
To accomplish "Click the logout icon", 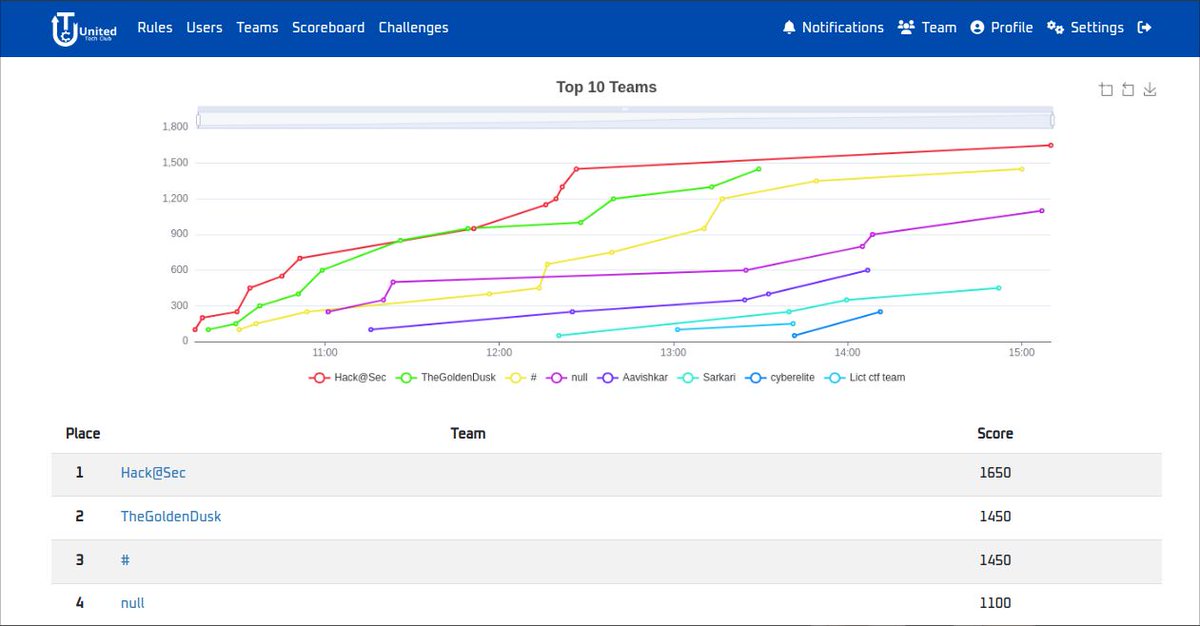I will click(x=1145, y=28).
